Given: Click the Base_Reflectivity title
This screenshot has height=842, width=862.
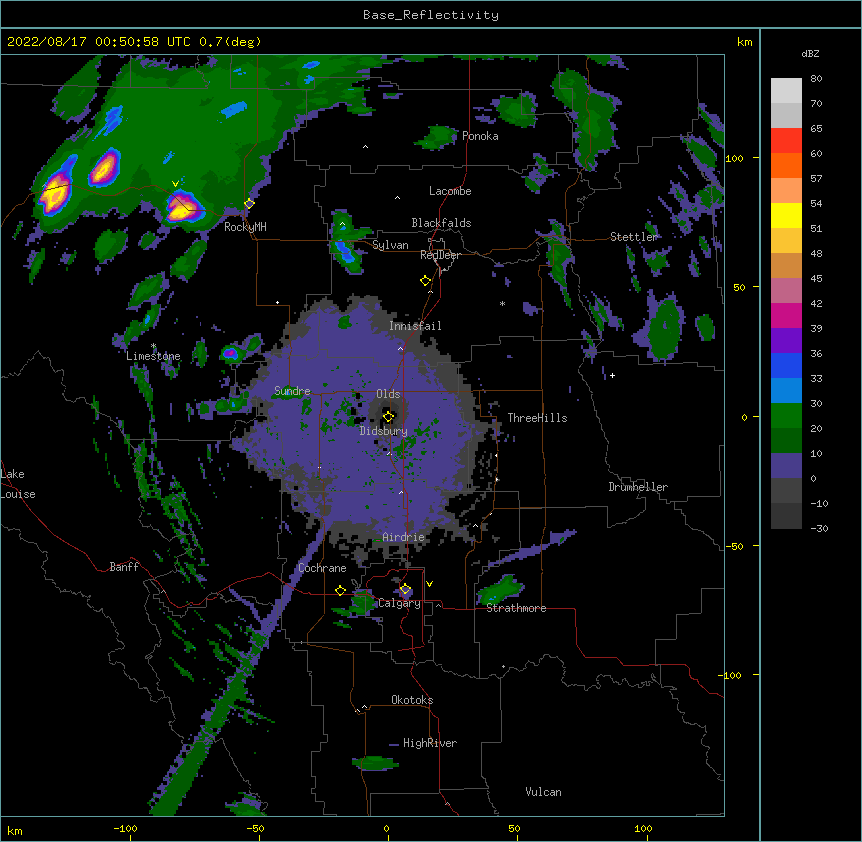Looking at the screenshot, I should pyautogui.click(x=431, y=15).
